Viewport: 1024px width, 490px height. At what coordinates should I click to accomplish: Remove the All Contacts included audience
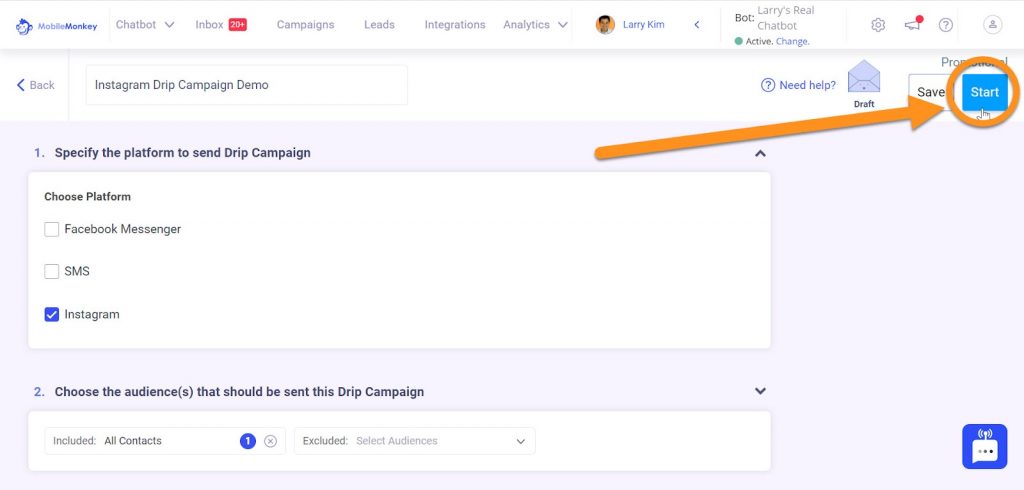(x=270, y=441)
